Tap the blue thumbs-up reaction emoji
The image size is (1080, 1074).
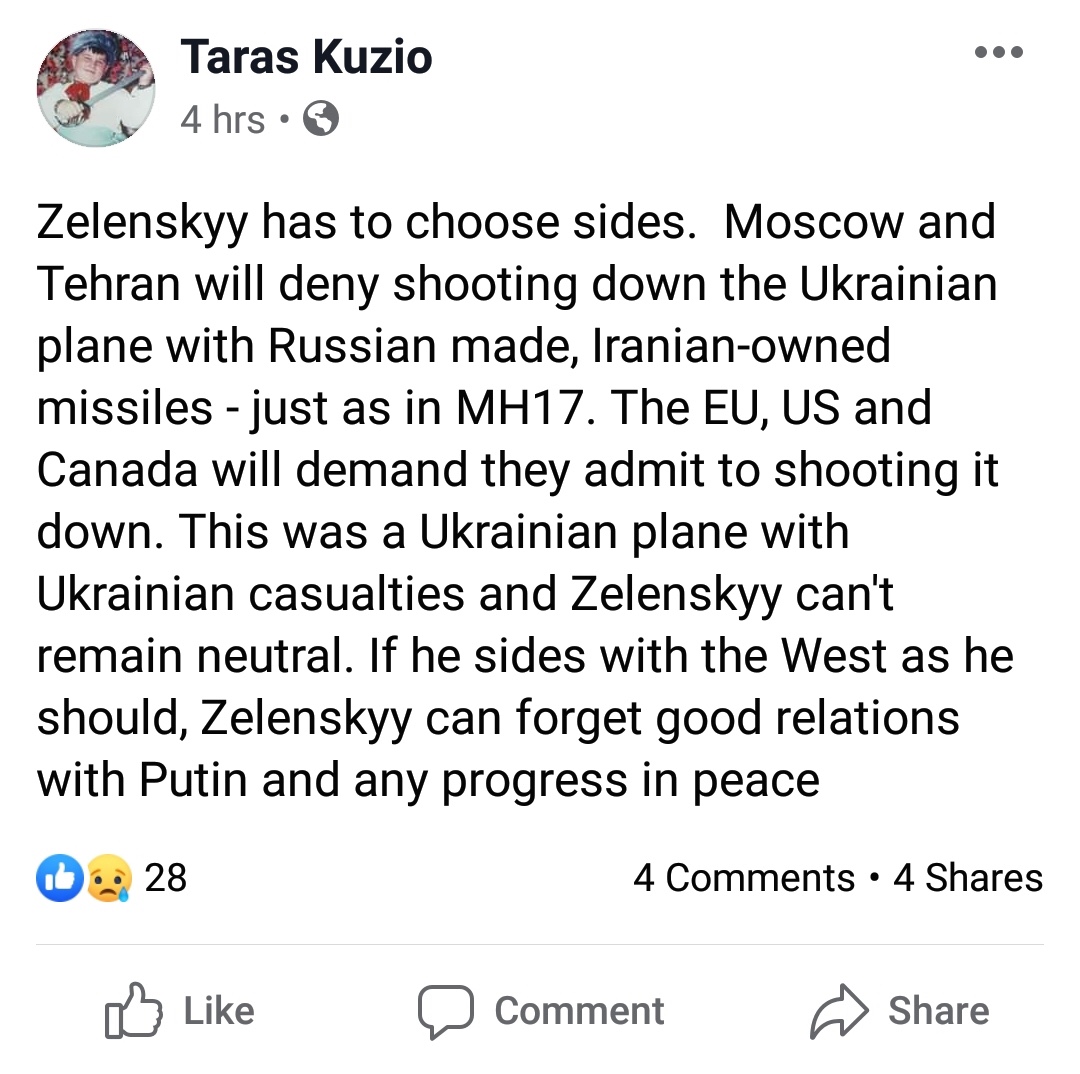point(59,879)
